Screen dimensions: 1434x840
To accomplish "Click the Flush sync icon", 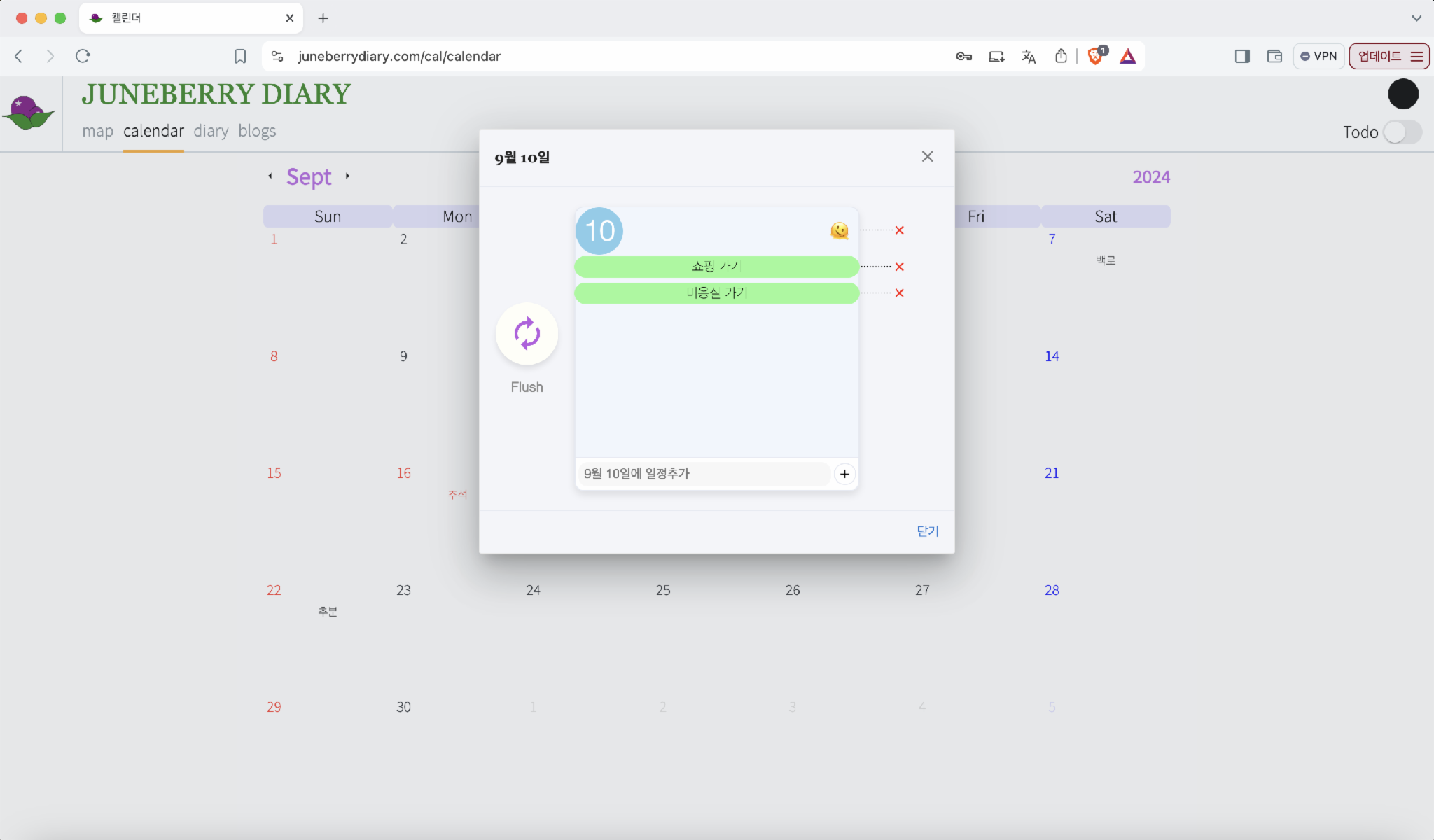I will pos(527,334).
